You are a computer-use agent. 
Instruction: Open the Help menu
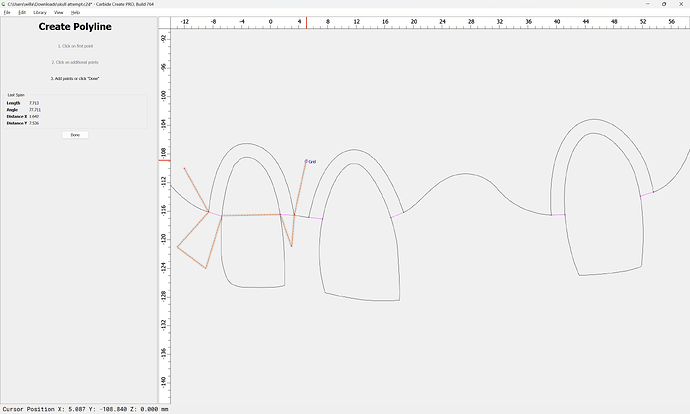tap(75, 12)
